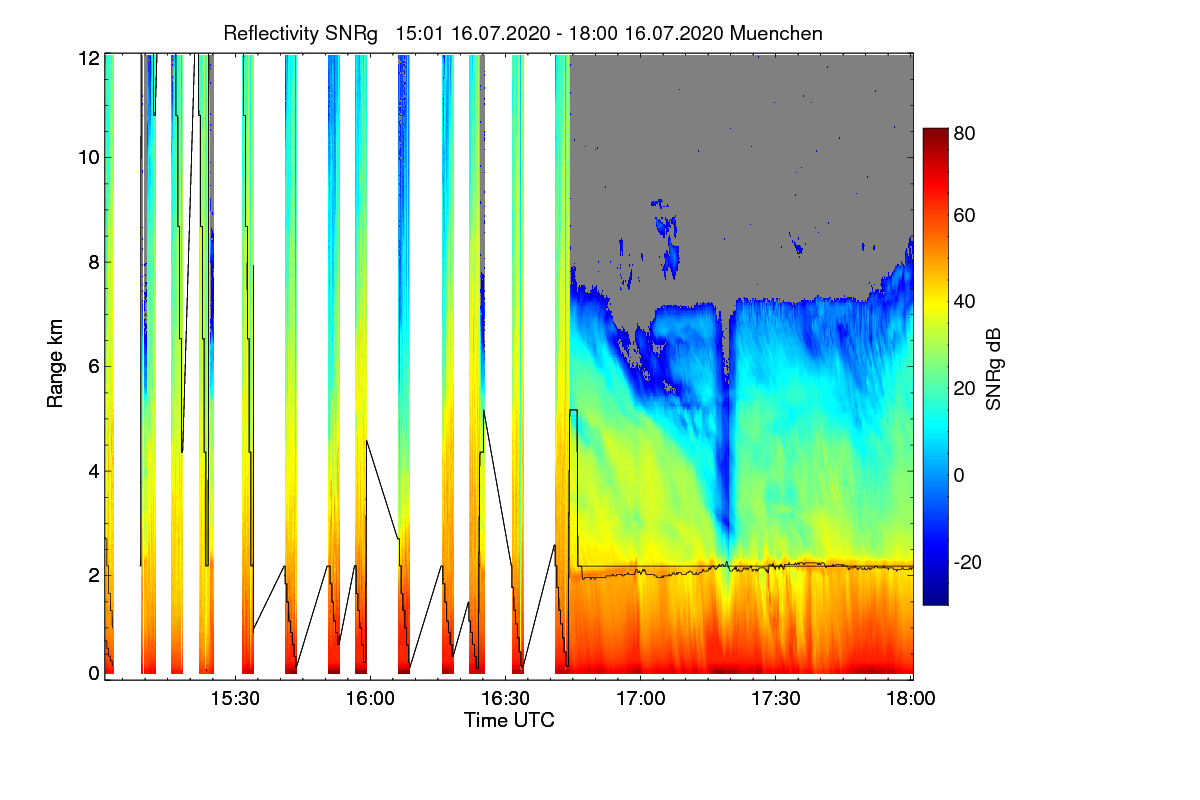Click the range axis label 10
This screenshot has width=1200, height=800.
pos(88,156)
